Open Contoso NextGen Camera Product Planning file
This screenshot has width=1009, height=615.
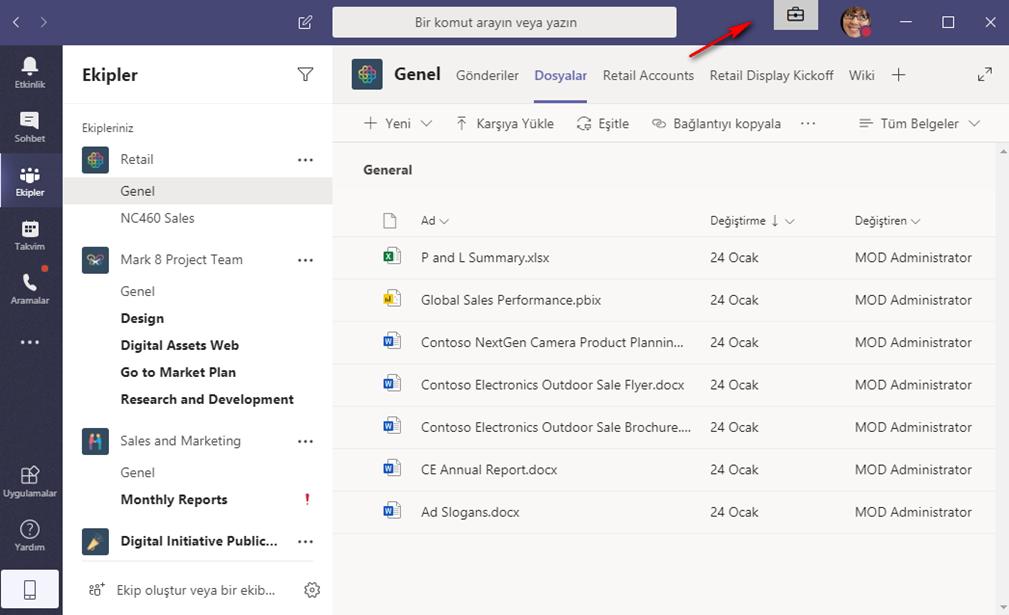point(552,342)
